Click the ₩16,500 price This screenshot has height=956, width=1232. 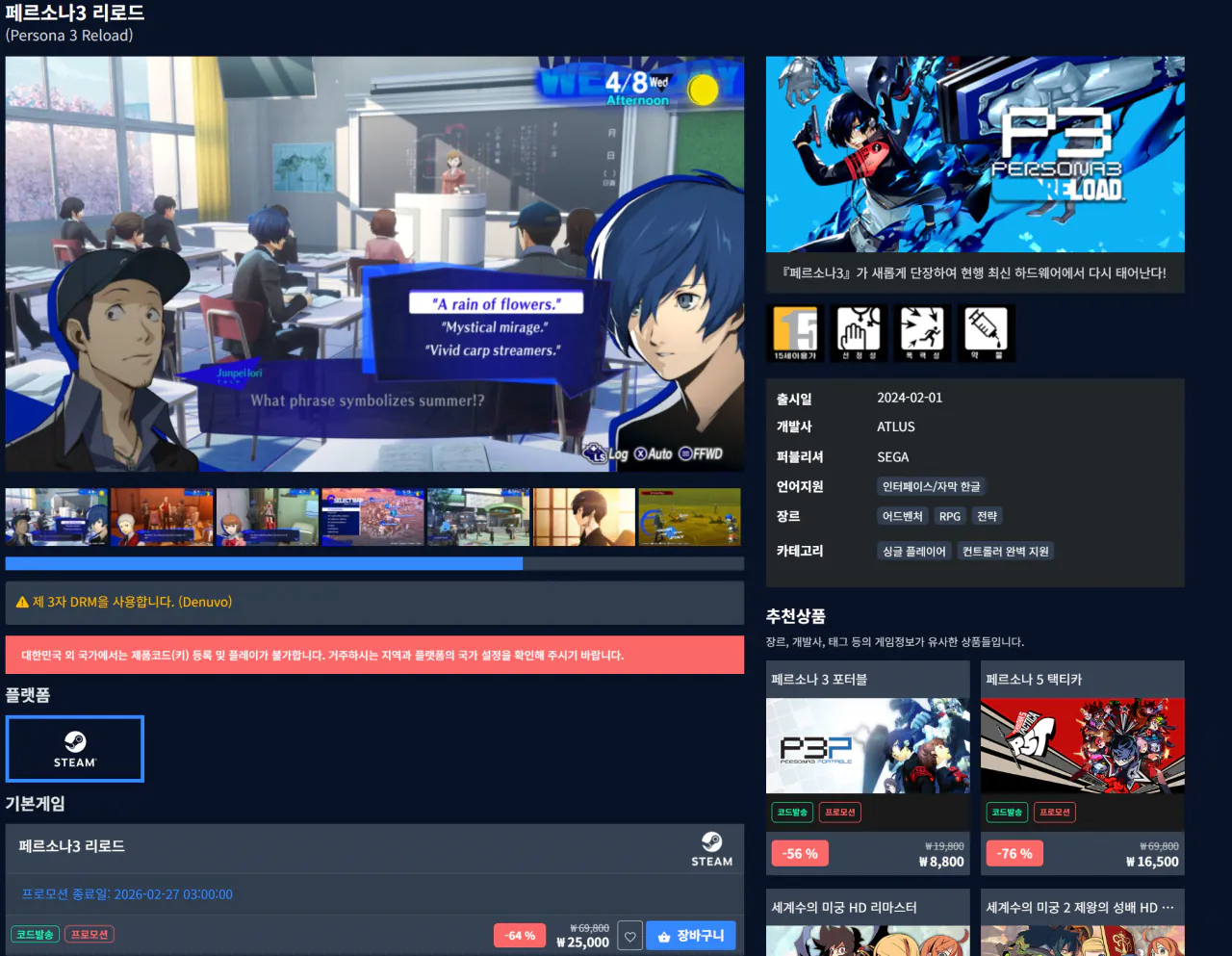[1152, 862]
